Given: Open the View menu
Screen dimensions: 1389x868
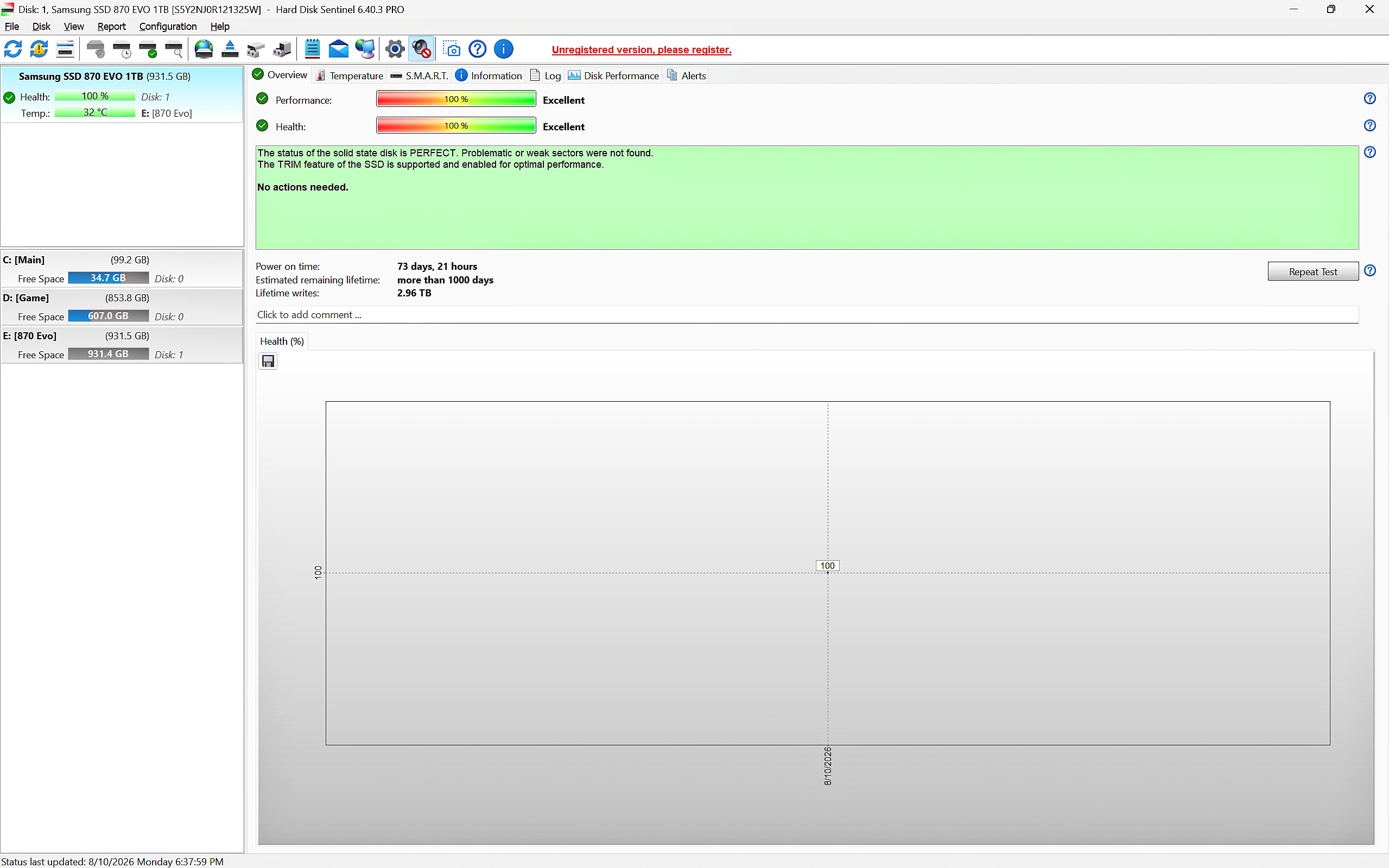Looking at the screenshot, I should point(73,27).
